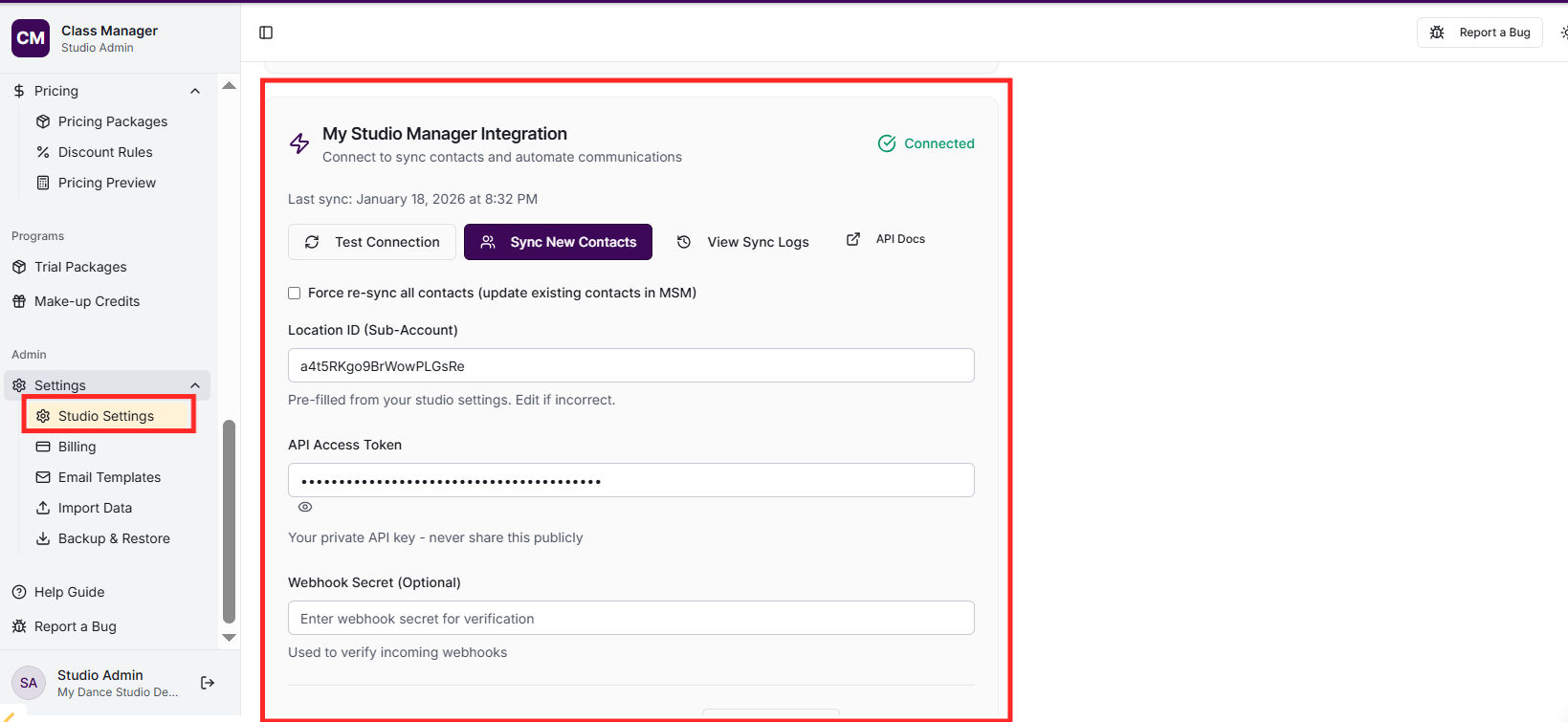Open Import Data page
The image size is (1568, 722).
(95, 508)
